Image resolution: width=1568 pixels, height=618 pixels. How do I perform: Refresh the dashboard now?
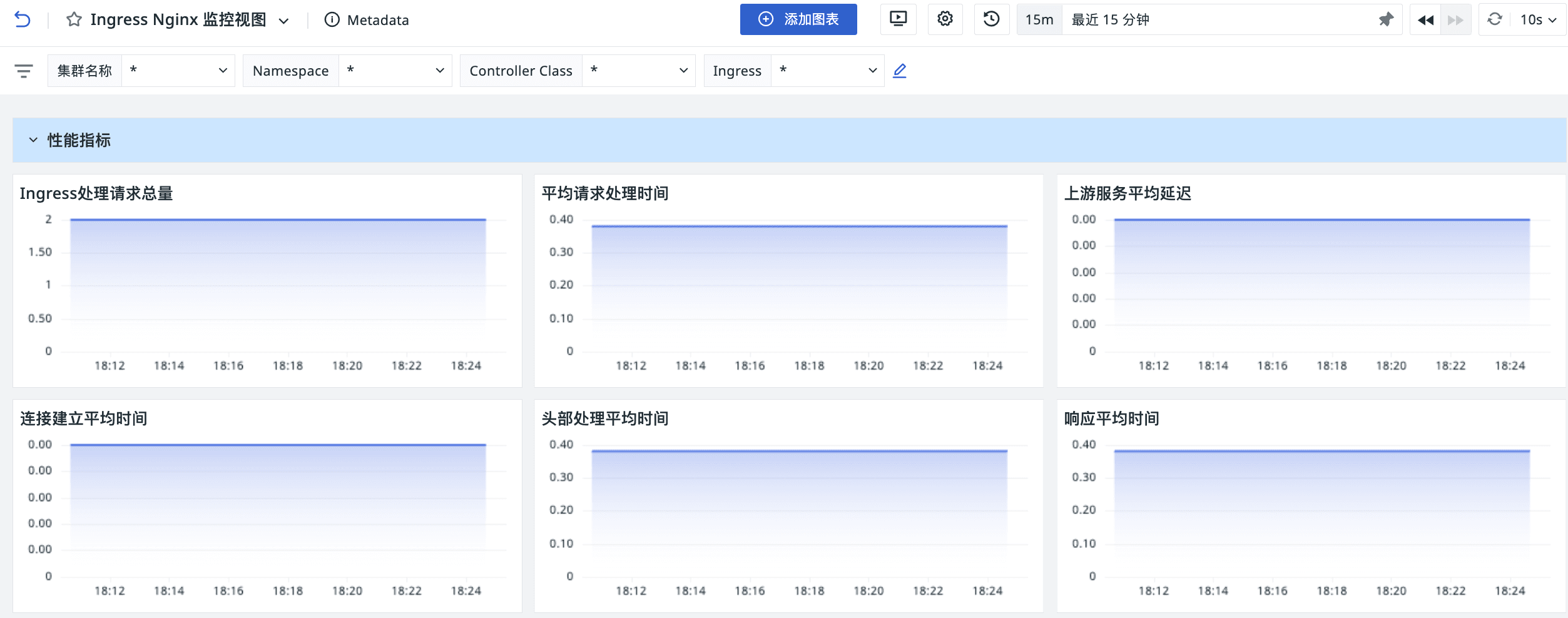(x=1495, y=19)
